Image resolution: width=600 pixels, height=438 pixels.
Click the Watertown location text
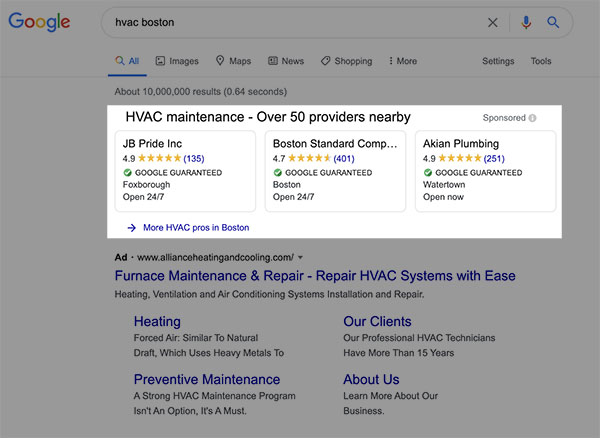pyautogui.click(x=444, y=185)
